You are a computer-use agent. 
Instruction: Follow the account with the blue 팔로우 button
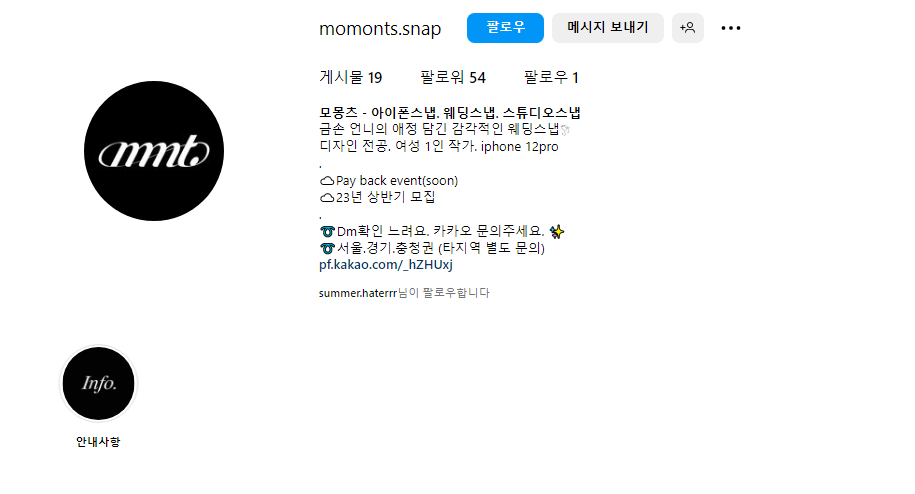505,28
